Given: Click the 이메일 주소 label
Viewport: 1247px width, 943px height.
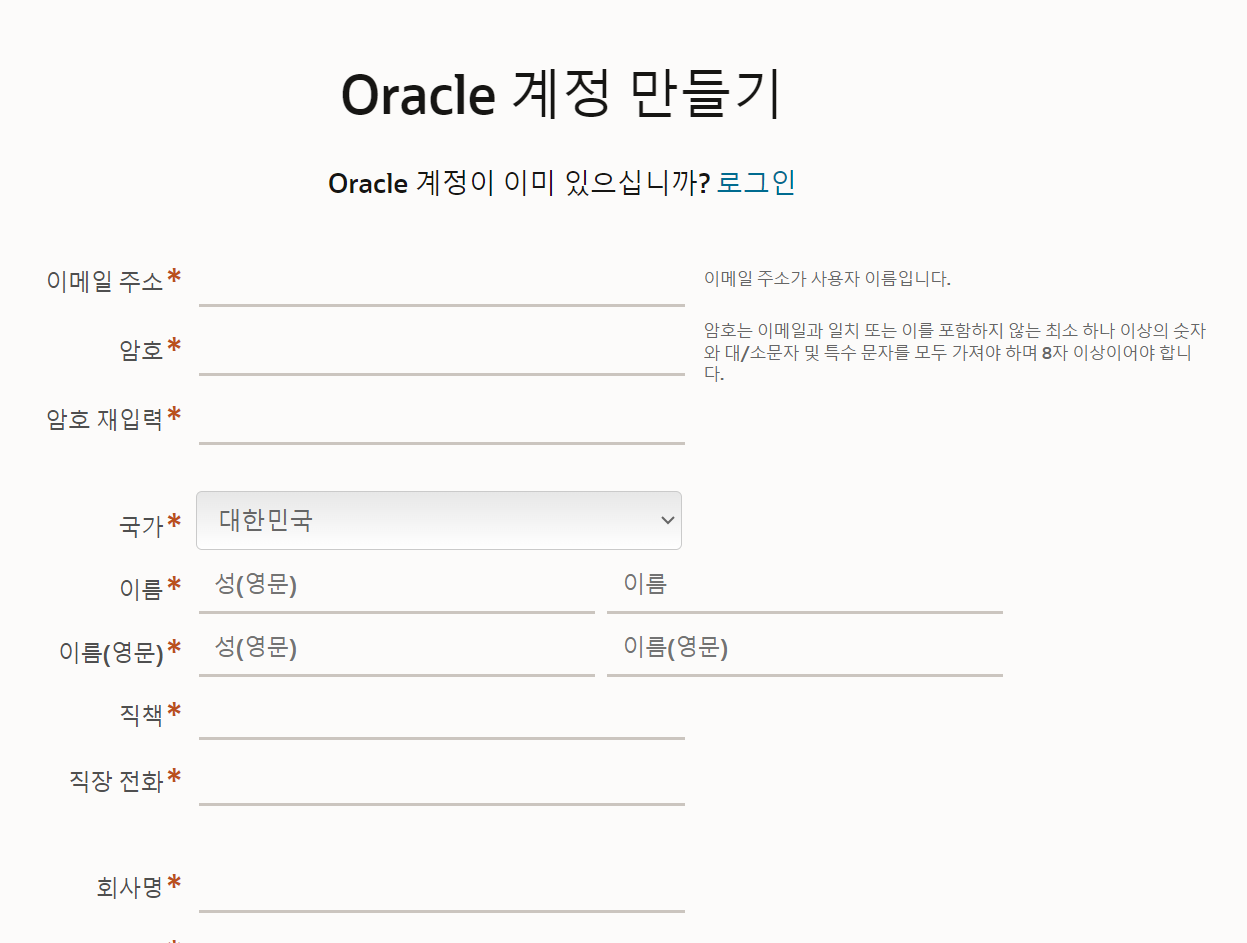Looking at the screenshot, I should click(x=105, y=281).
